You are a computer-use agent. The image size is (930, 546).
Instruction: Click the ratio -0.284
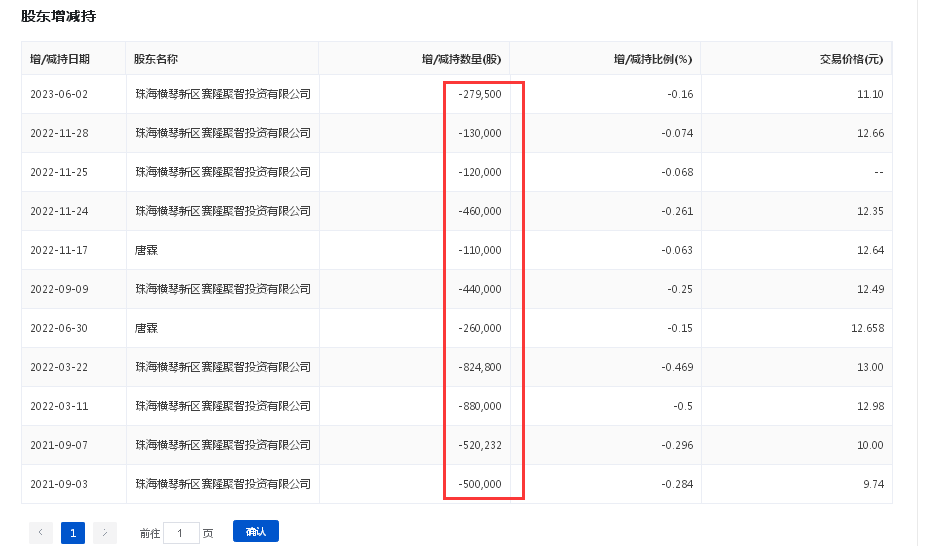point(677,484)
